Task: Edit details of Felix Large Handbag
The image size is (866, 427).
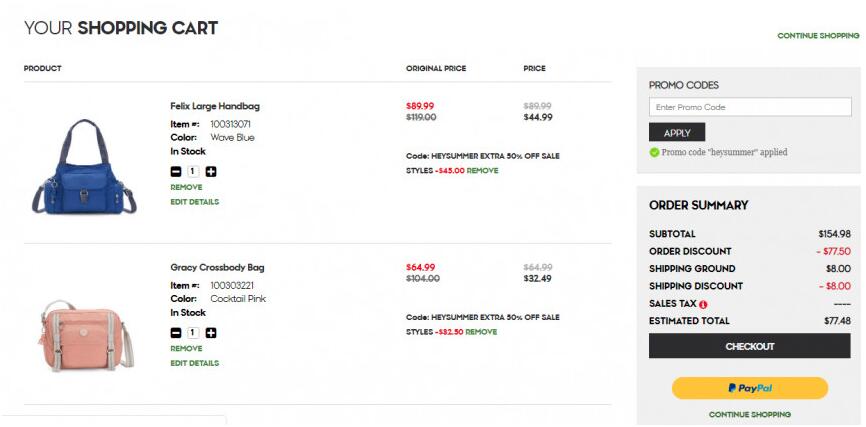Action: (194, 202)
